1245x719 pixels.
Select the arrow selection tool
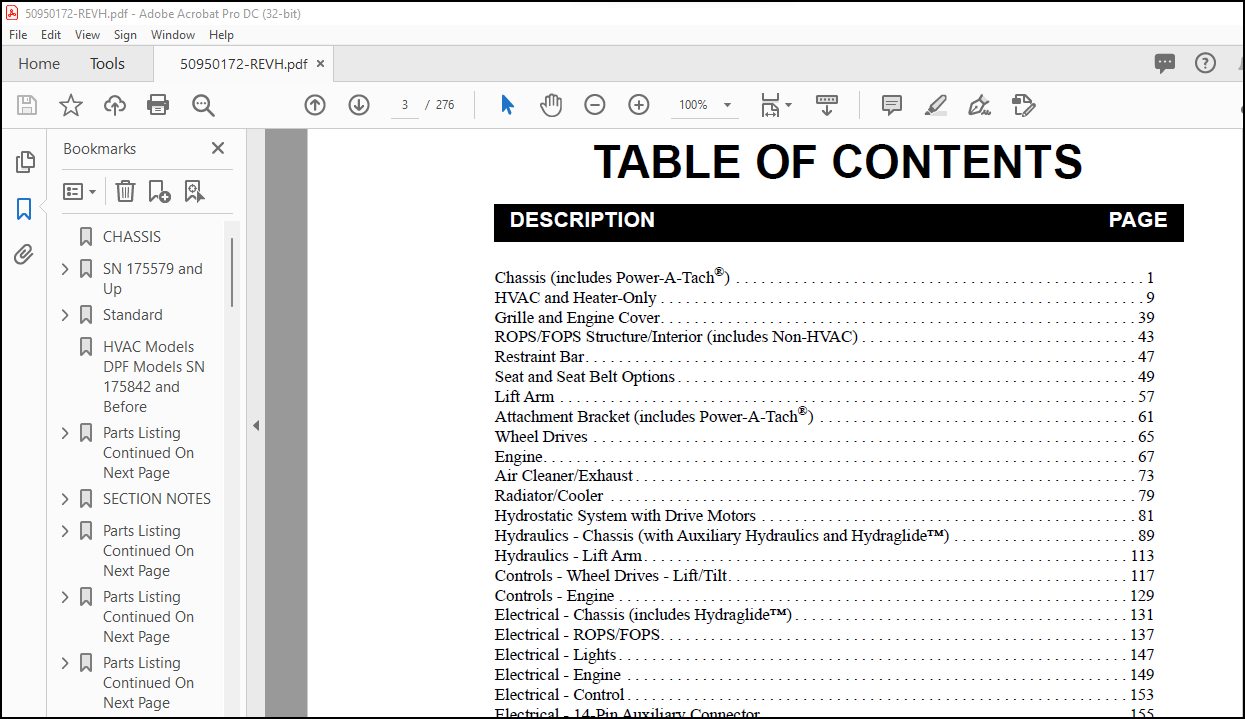point(507,105)
